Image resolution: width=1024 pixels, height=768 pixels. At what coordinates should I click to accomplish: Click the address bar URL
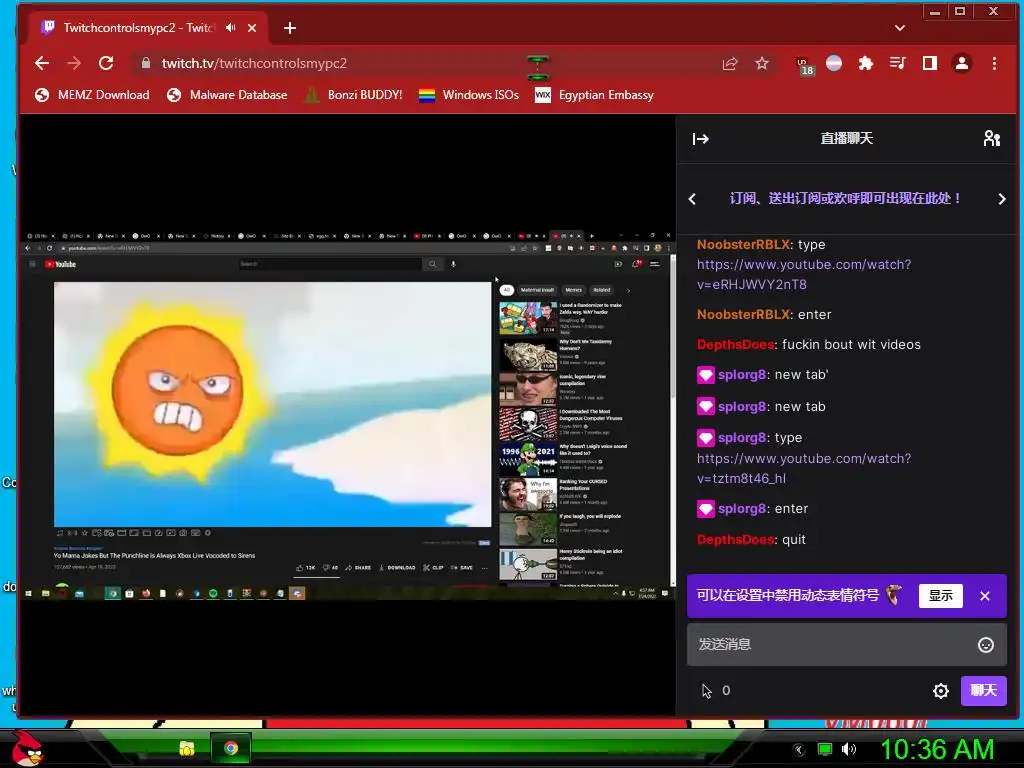pyautogui.click(x=254, y=63)
